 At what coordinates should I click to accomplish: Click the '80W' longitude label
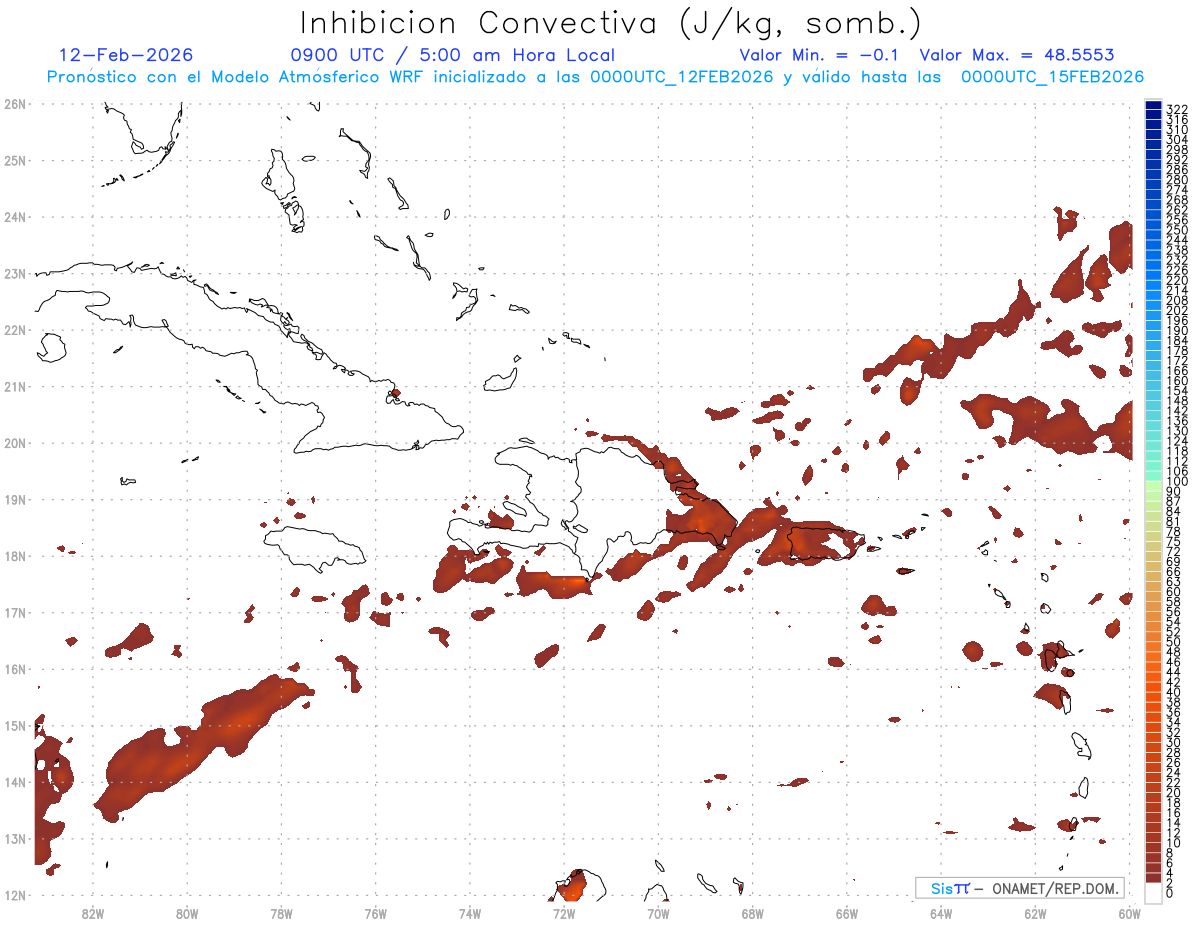tap(187, 912)
